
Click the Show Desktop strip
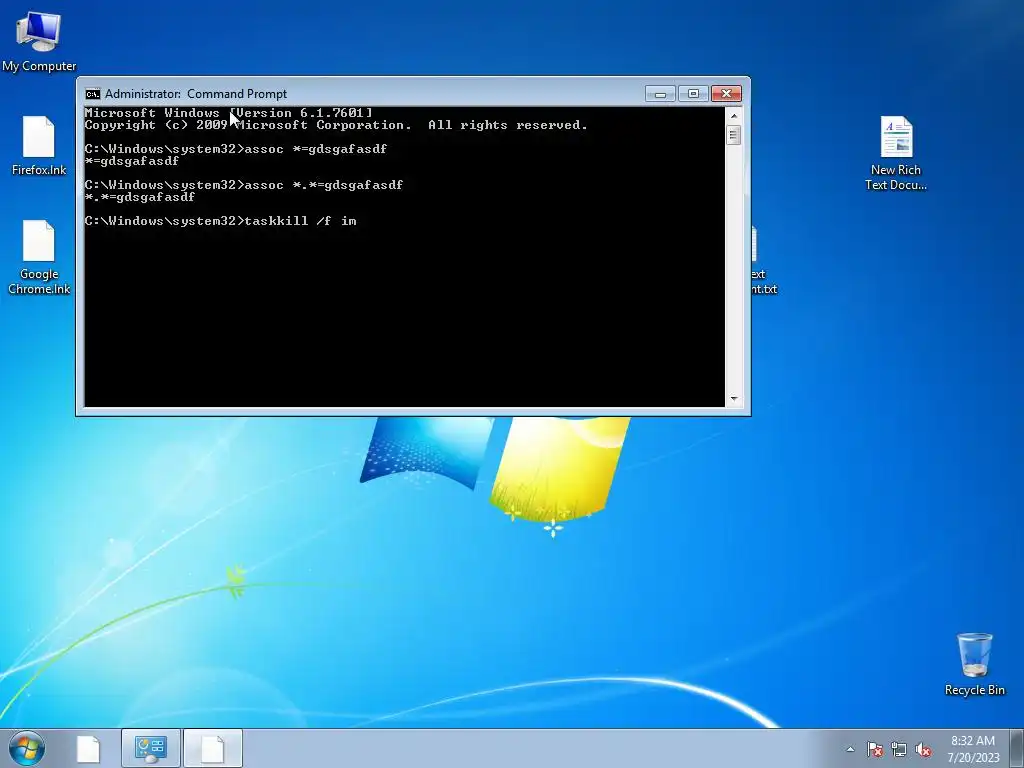1017,748
